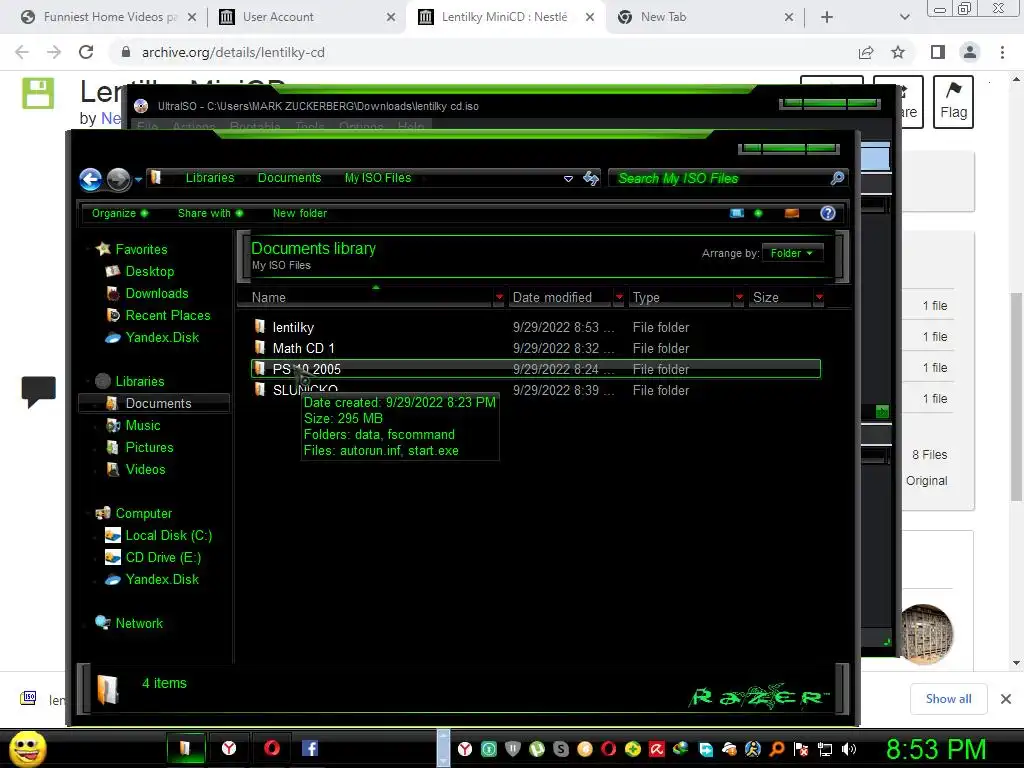Toggle the preview pane icon
Image resolution: width=1024 pixels, height=768 pixels.
coord(792,214)
